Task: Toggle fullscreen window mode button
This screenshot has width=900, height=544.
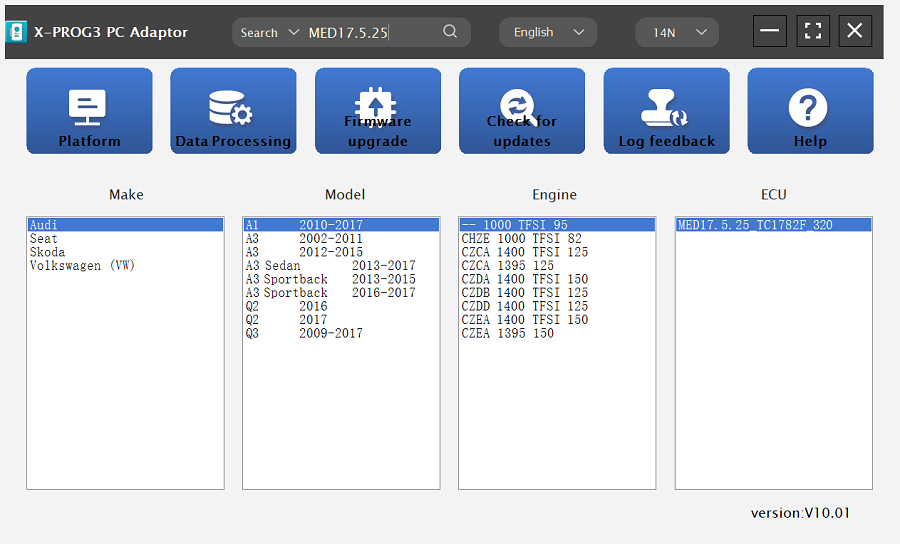Action: (812, 31)
